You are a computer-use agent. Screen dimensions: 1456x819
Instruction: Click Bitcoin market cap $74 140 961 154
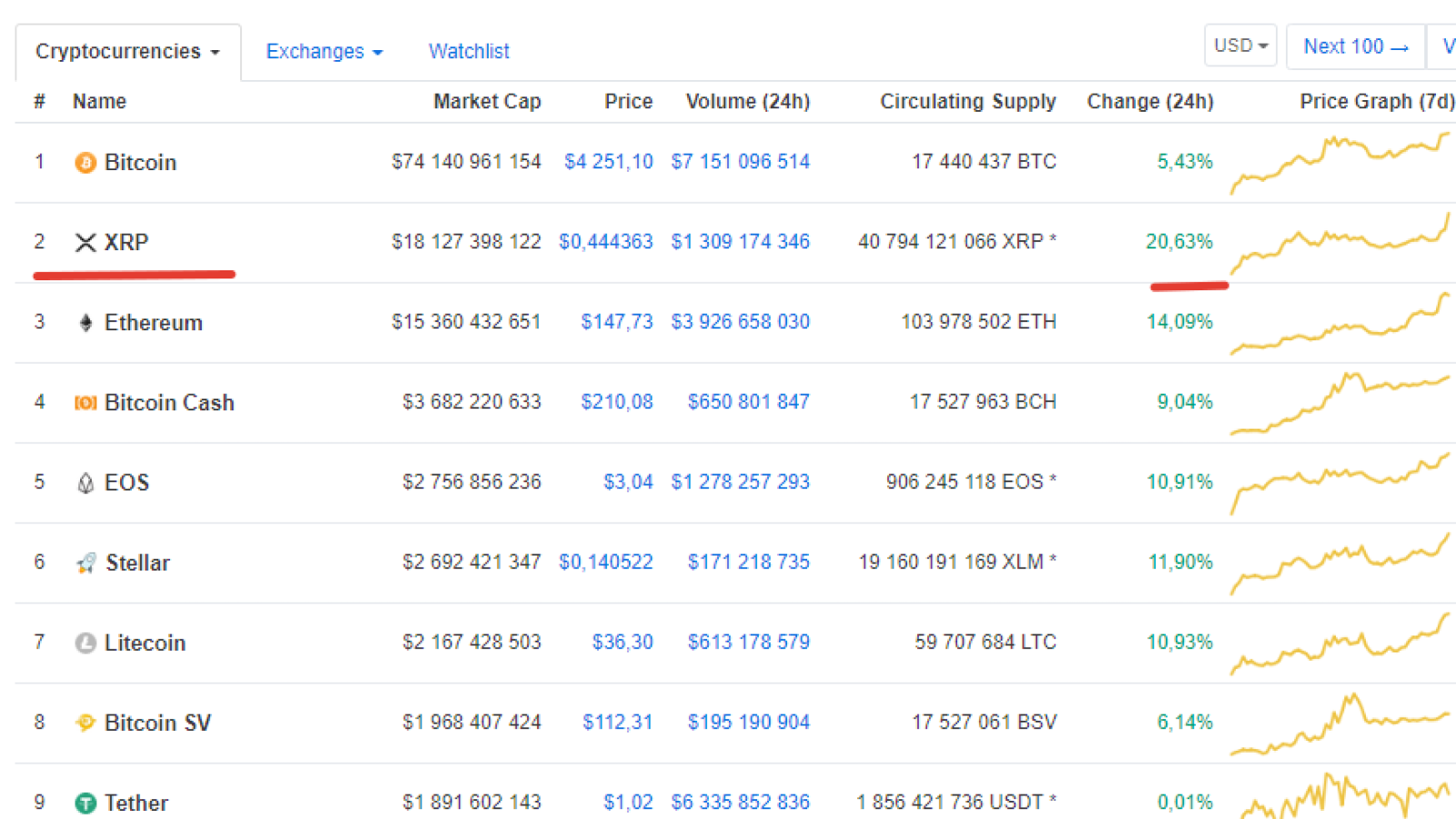coord(467,162)
